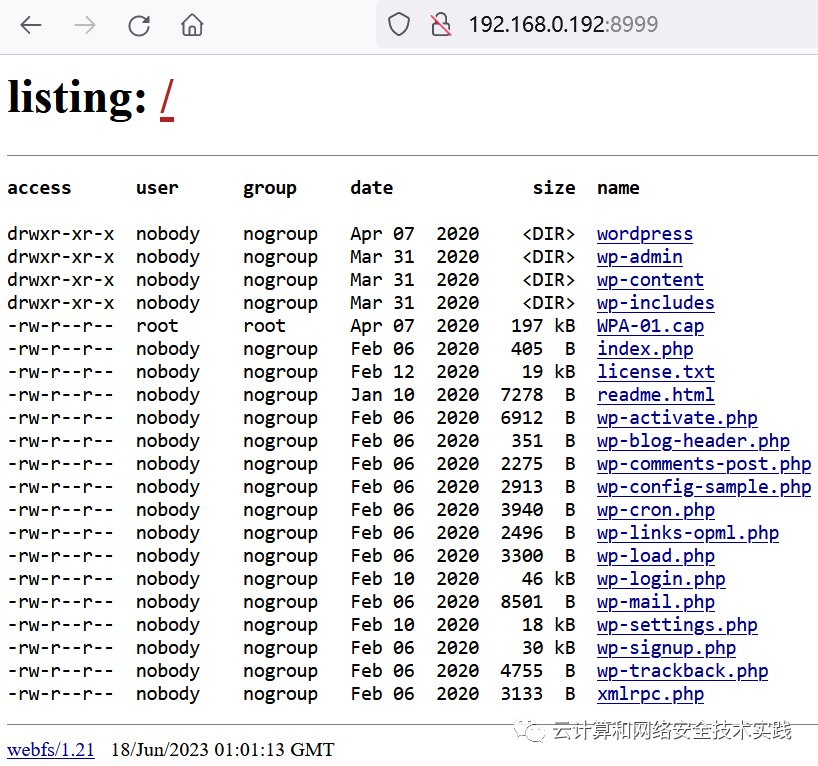This screenshot has height=766, width=818.
Task: Go back to the previous page
Action: pyautogui.click(x=31, y=25)
